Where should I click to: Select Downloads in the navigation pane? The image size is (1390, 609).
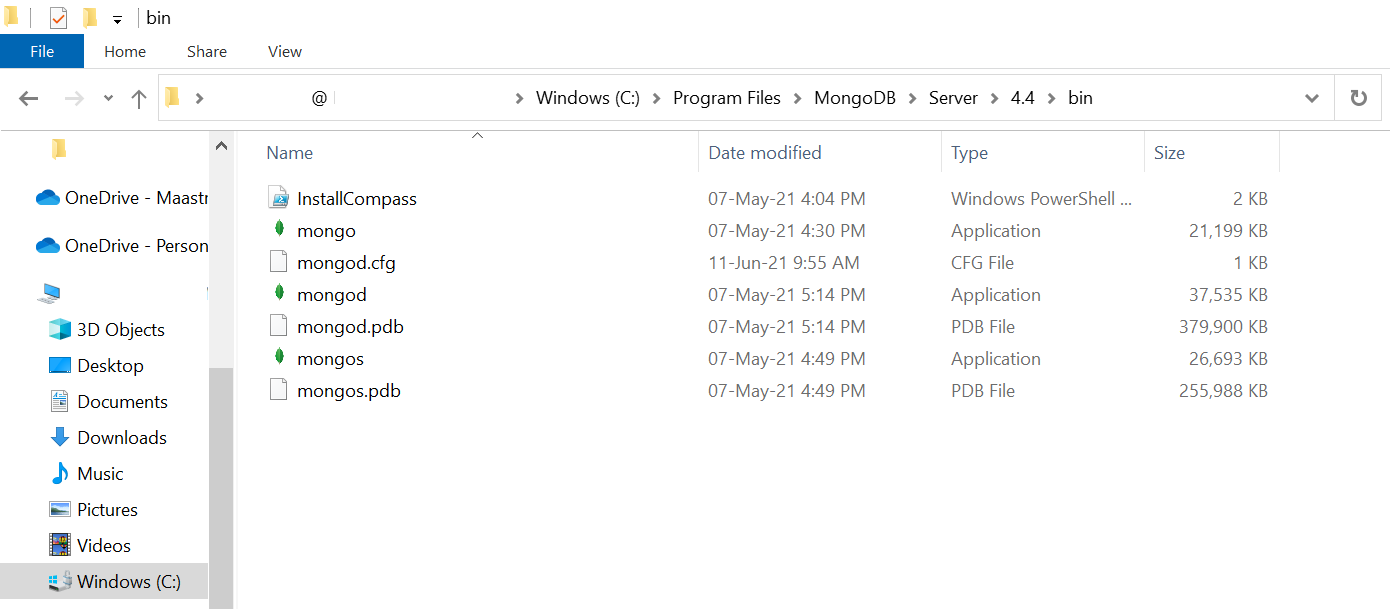pyautogui.click(x=122, y=438)
